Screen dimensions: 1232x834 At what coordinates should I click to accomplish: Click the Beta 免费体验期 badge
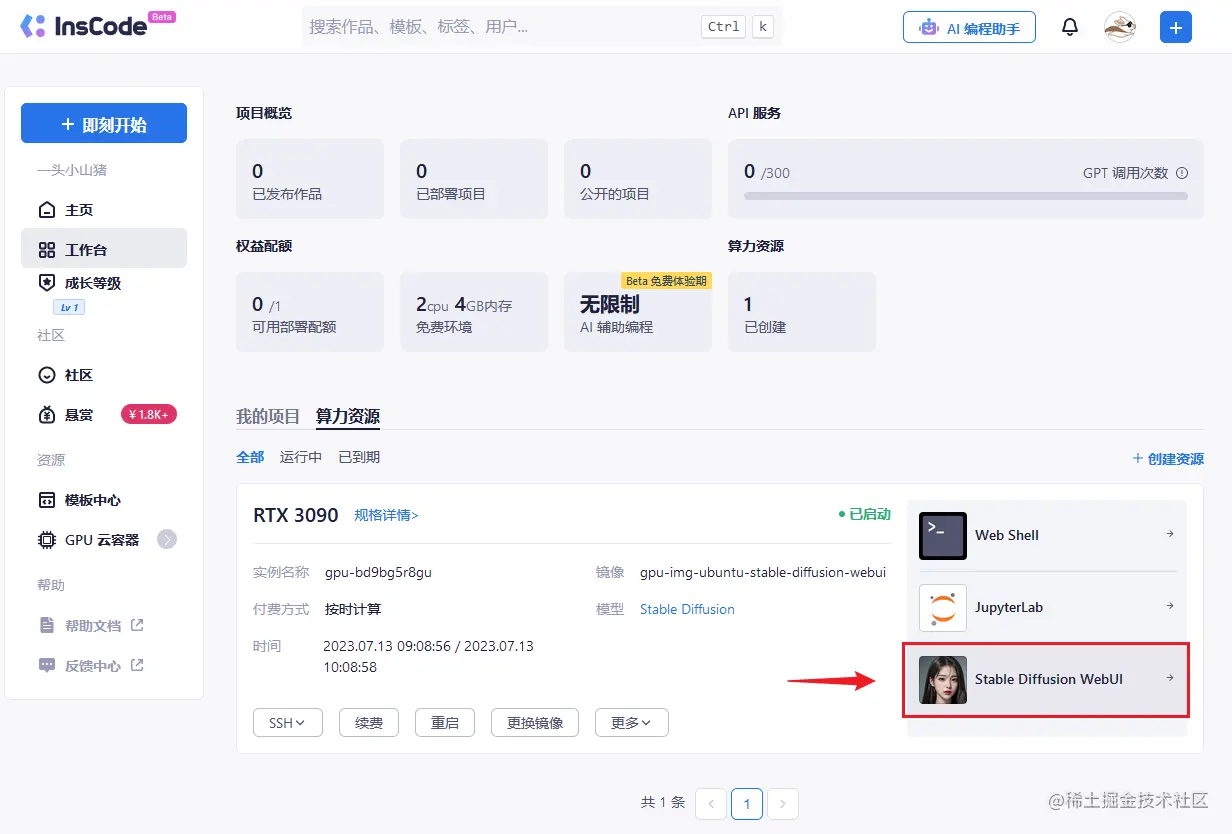click(666, 281)
